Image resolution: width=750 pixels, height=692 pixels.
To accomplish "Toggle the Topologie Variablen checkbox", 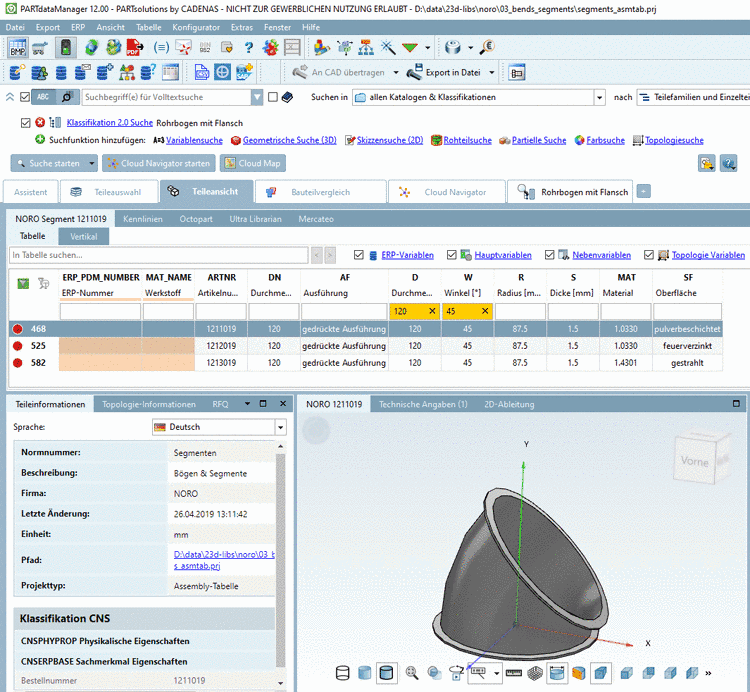I will (x=649, y=255).
